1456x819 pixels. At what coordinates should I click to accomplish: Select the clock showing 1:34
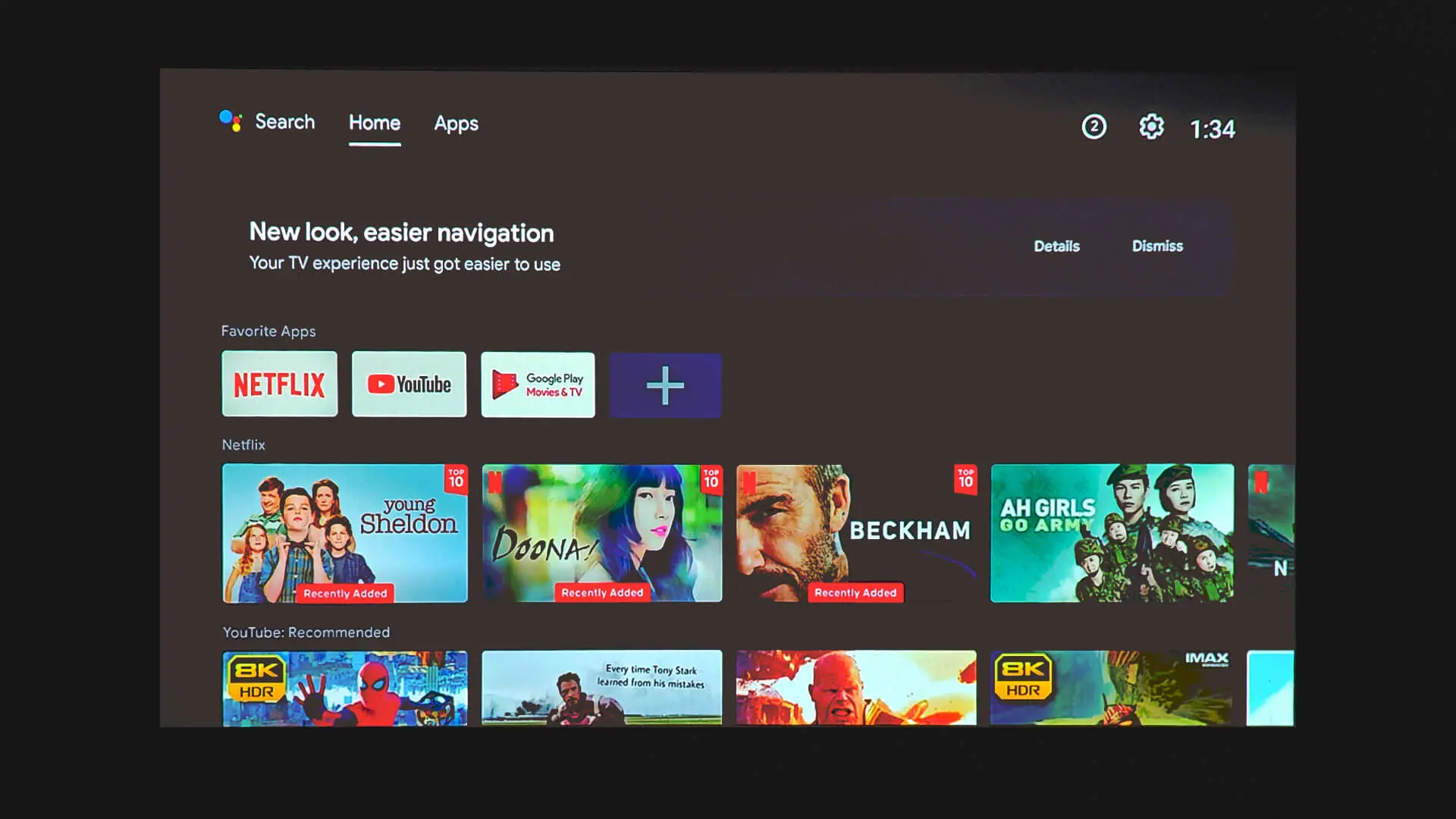[1213, 130]
